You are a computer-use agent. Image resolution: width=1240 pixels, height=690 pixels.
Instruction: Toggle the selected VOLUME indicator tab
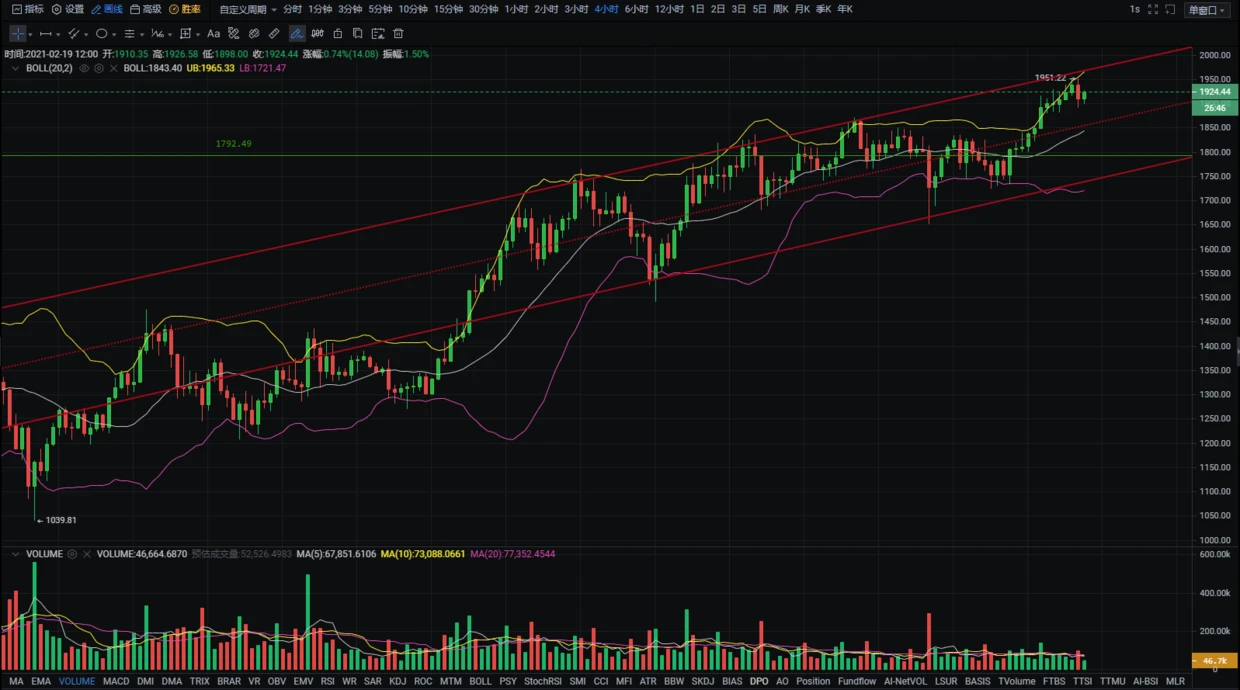pos(77,681)
